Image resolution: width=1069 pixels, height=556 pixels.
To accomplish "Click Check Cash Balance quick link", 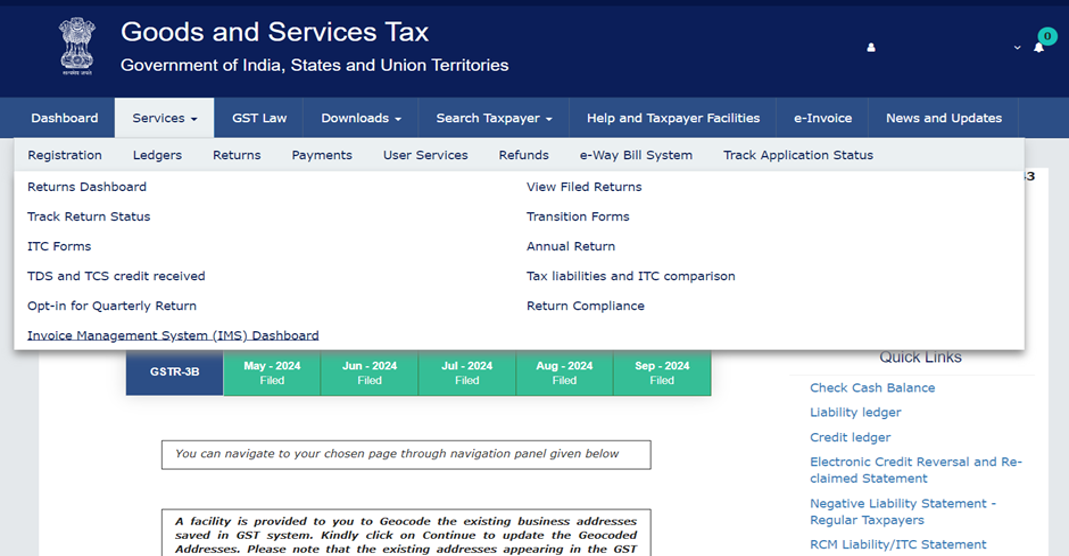I will pos(872,388).
